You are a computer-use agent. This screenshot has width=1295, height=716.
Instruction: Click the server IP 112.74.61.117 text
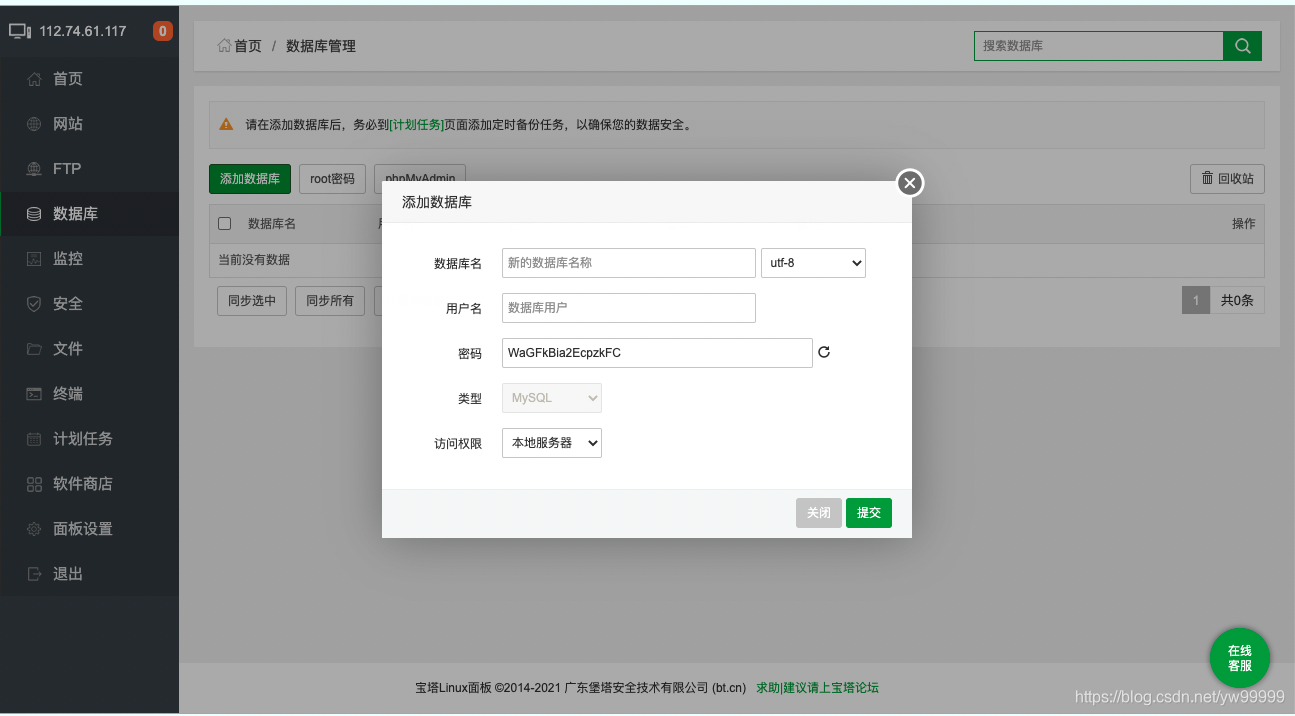point(83,31)
